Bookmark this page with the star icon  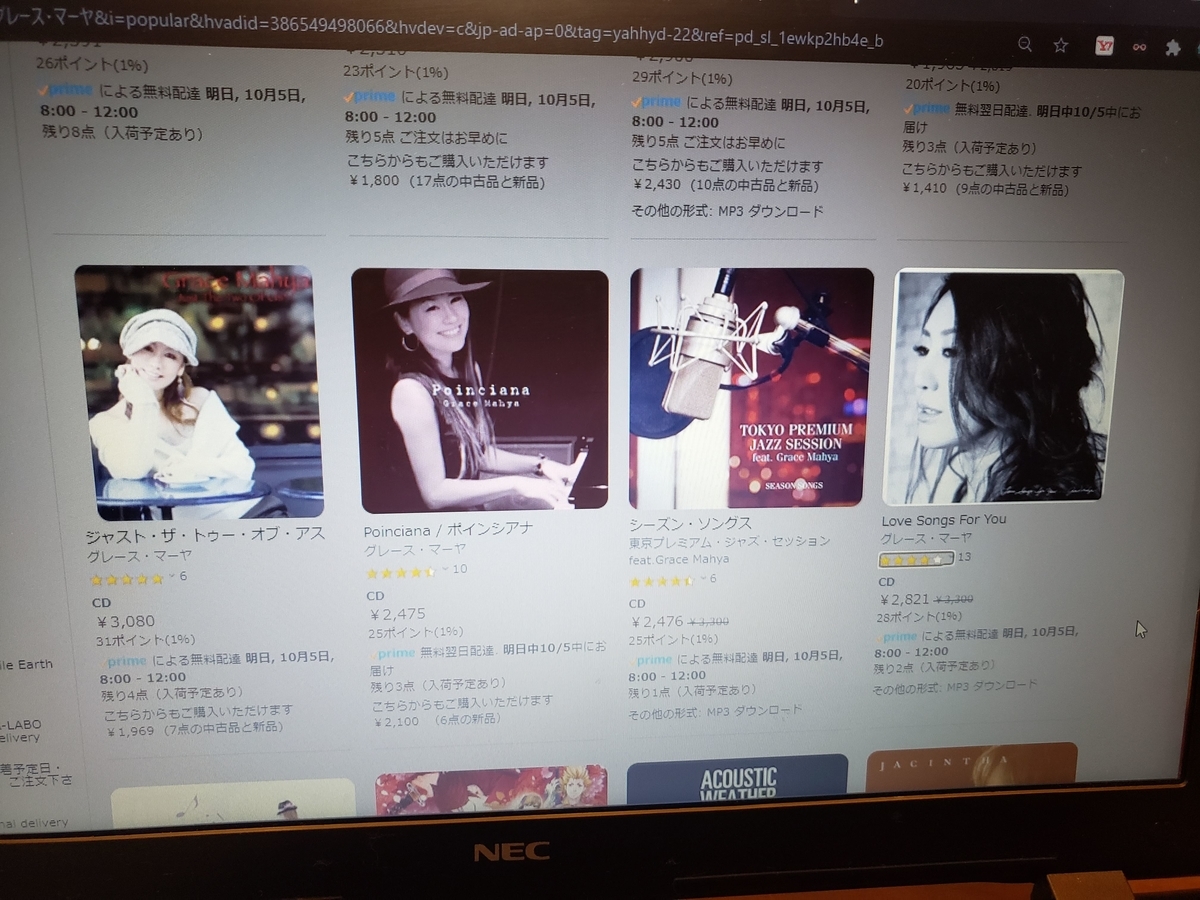click(x=1061, y=45)
